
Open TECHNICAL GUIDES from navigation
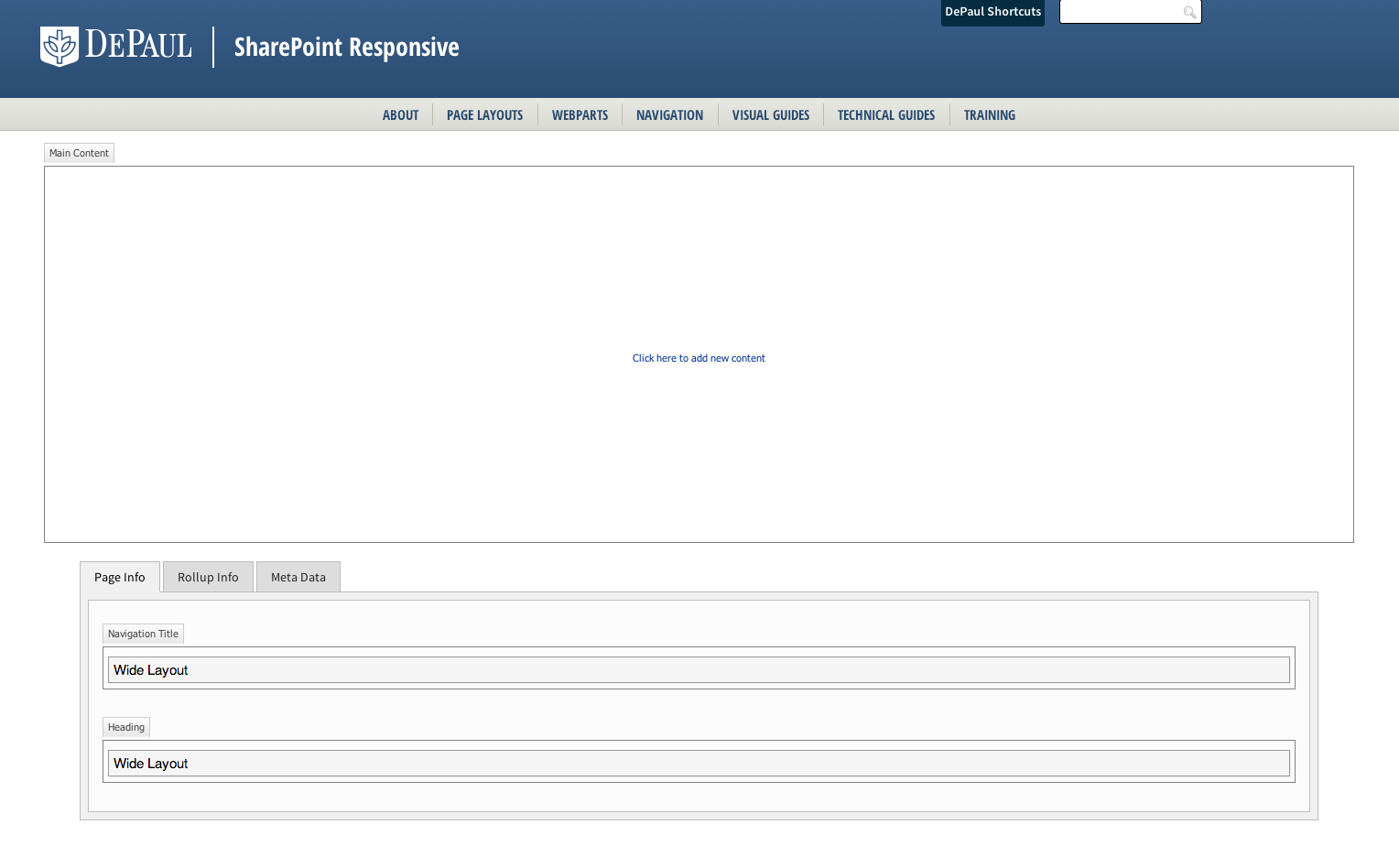click(x=885, y=114)
